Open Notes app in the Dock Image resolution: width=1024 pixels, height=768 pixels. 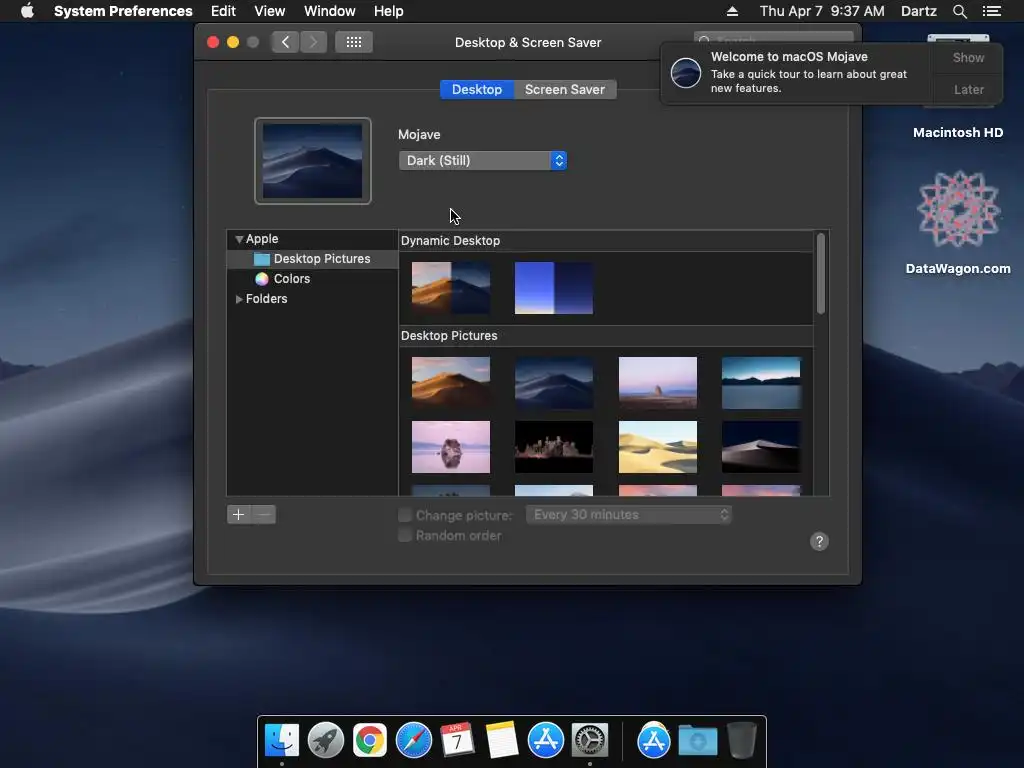click(x=502, y=740)
